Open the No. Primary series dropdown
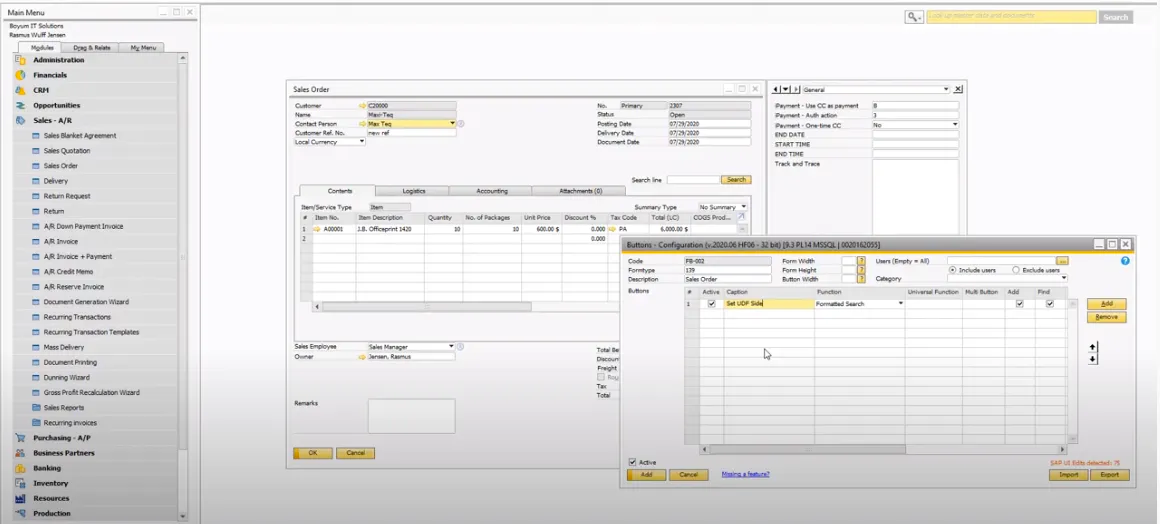Viewport: 1160px width, 524px height. click(643, 106)
